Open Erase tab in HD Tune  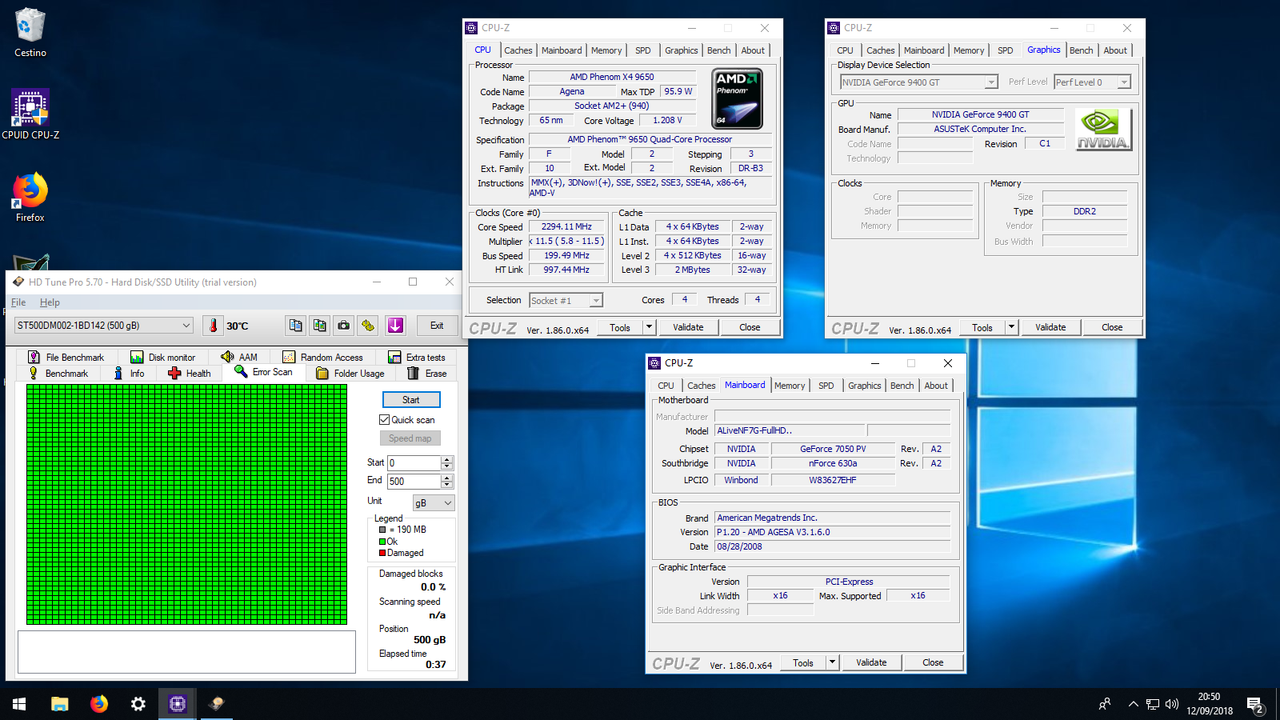[x=427, y=373]
